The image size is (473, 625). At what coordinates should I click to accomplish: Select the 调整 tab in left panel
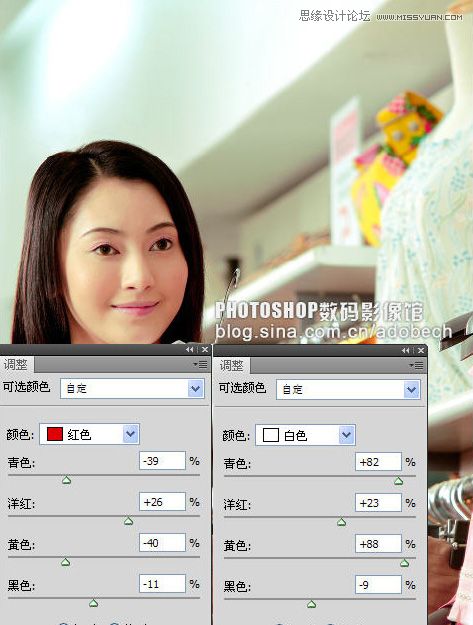pos(16,364)
